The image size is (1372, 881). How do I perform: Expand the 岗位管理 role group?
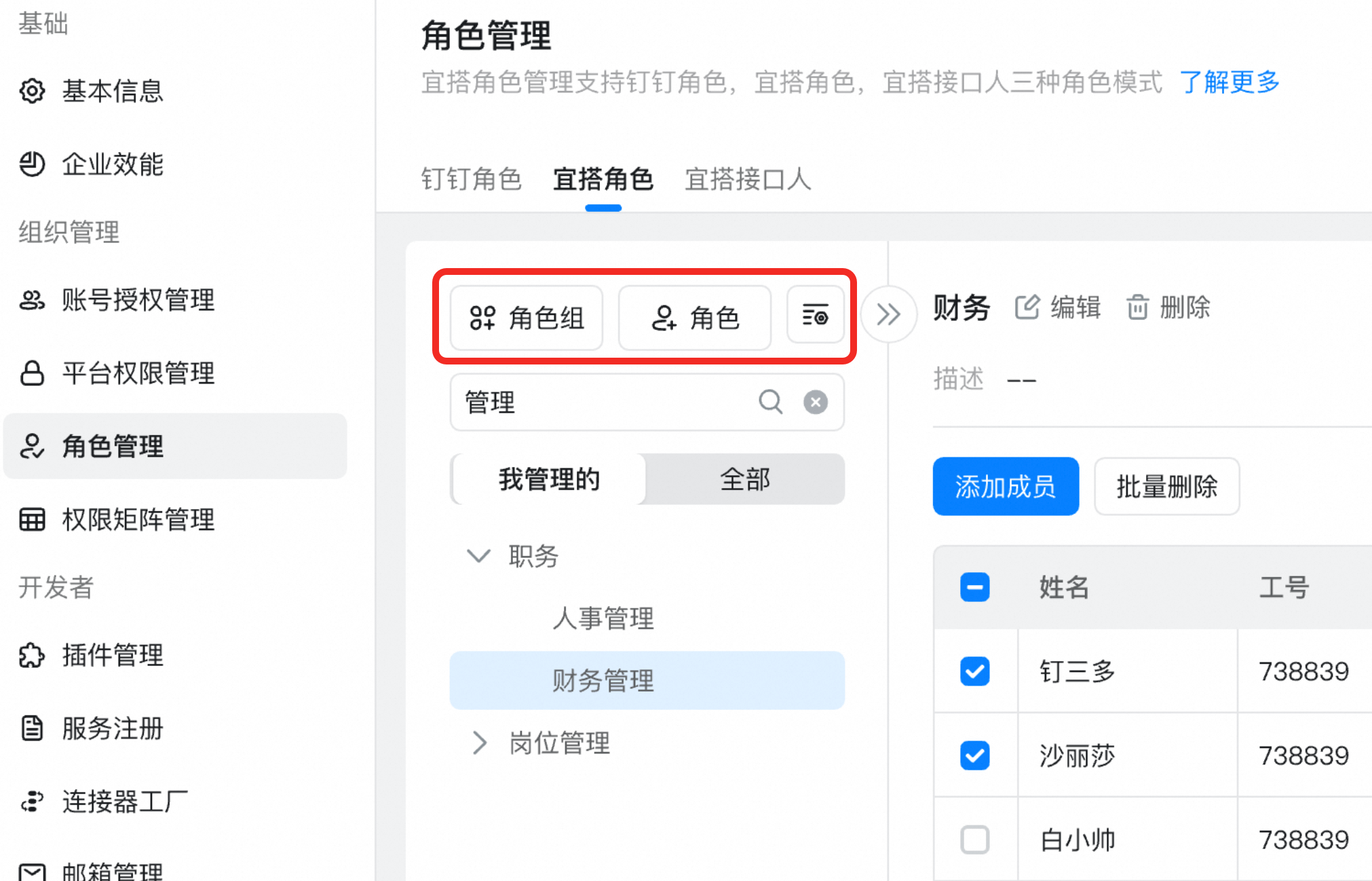479,743
